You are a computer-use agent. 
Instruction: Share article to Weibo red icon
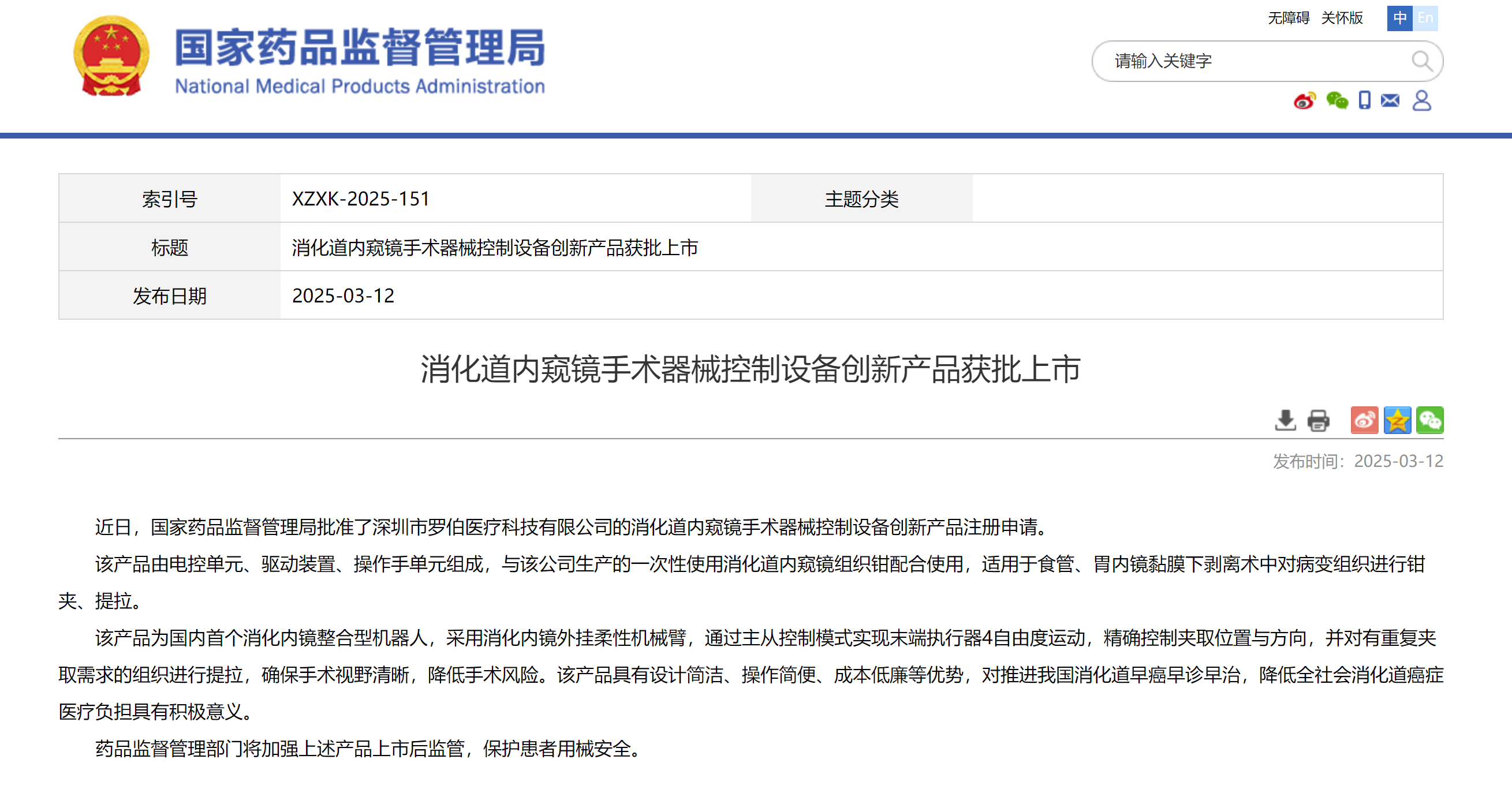click(x=1364, y=420)
